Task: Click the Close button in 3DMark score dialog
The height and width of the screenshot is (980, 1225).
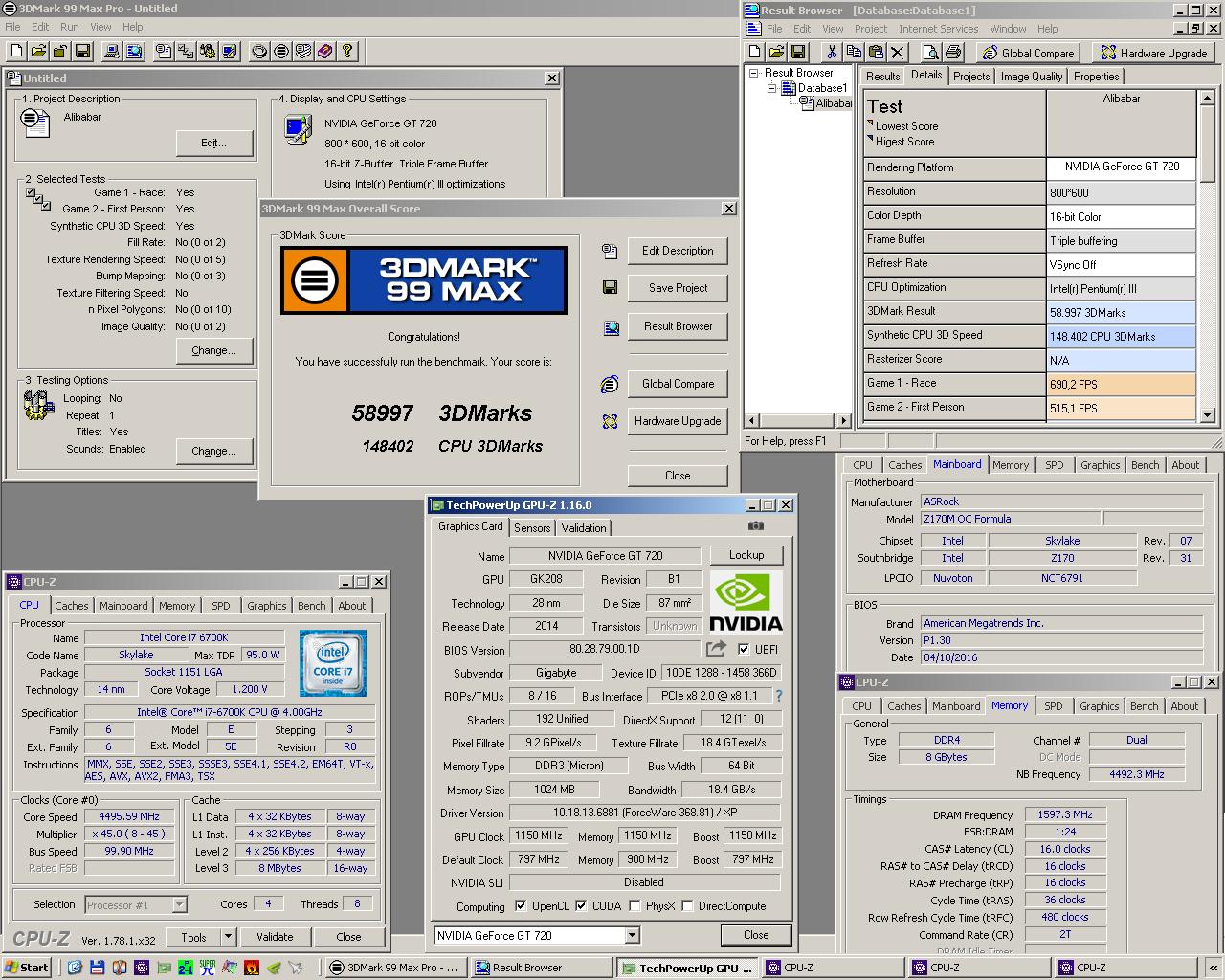Action: pos(678,476)
